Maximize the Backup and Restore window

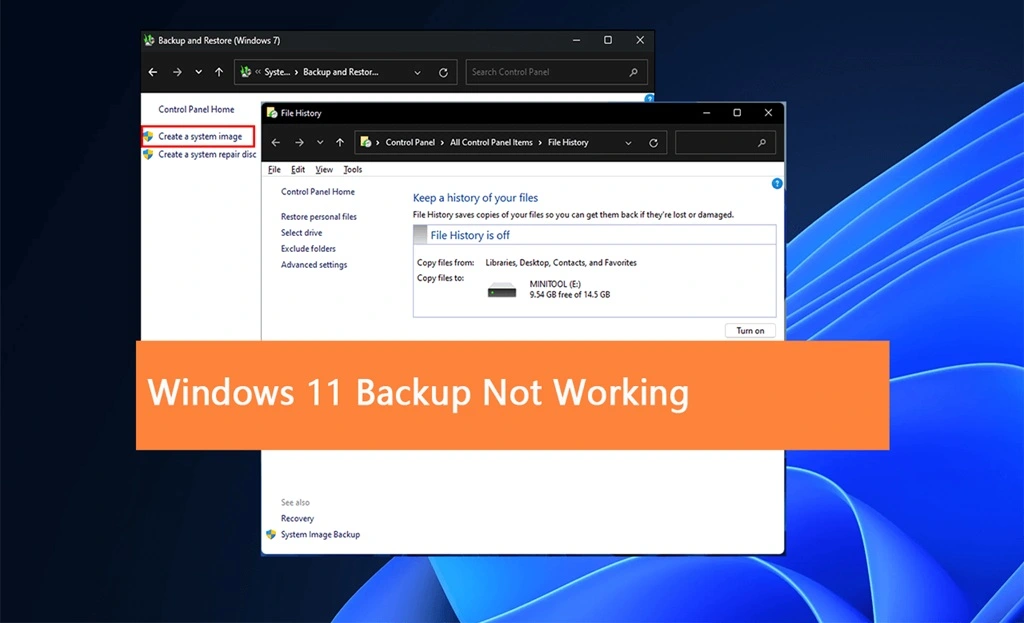[x=608, y=40]
